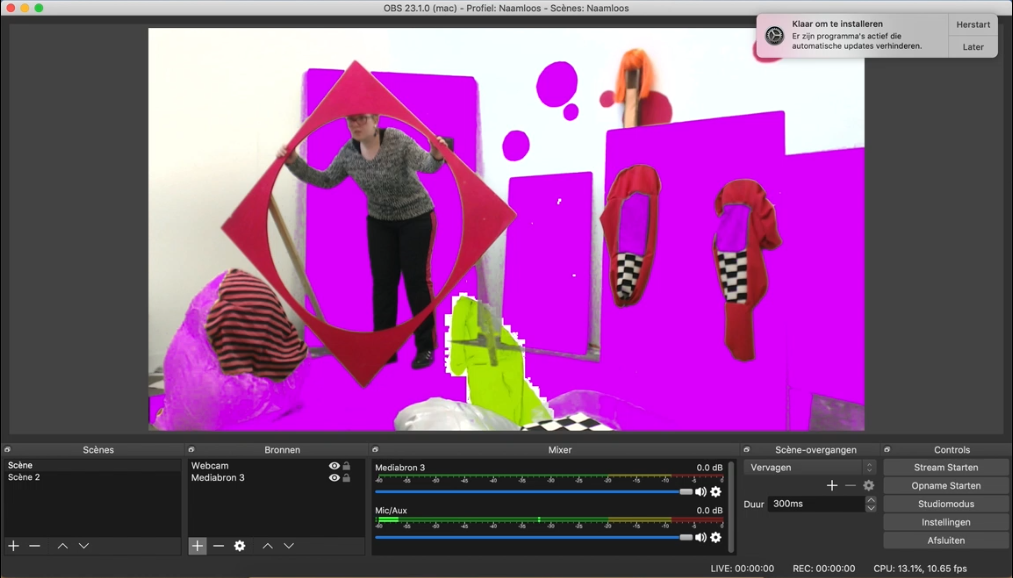This screenshot has width=1013, height=578.
Task: Remove the selected scene with minus icon
Action: pos(34,546)
